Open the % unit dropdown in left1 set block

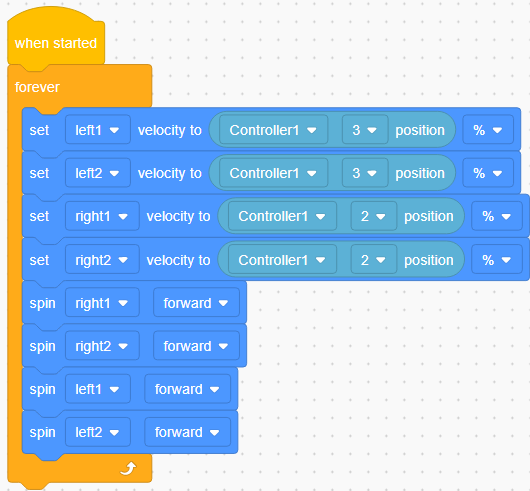tap(488, 130)
